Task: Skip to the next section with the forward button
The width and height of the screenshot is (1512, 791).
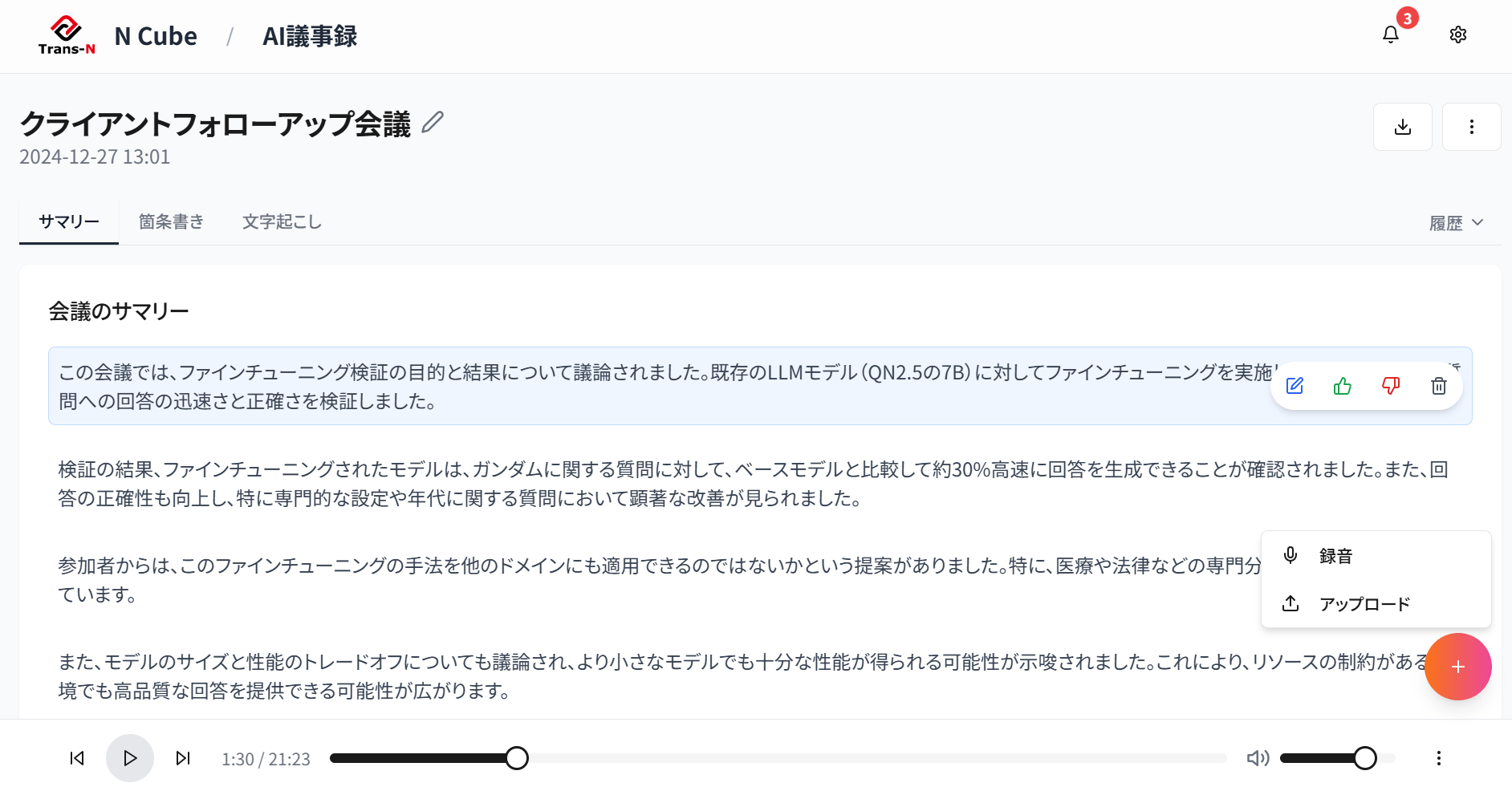Action: (x=182, y=758)
